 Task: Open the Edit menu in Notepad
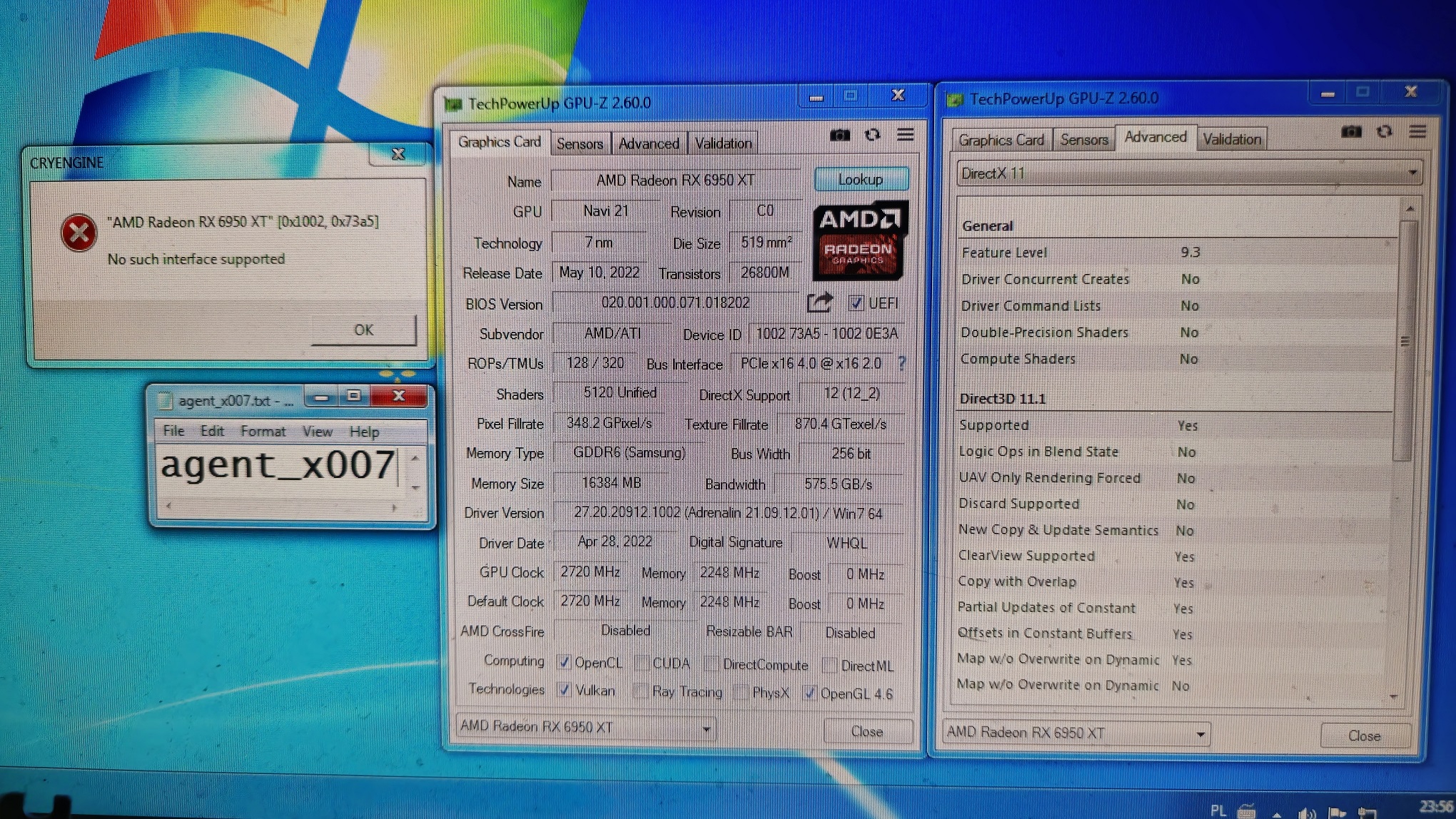tap(212, 431)
